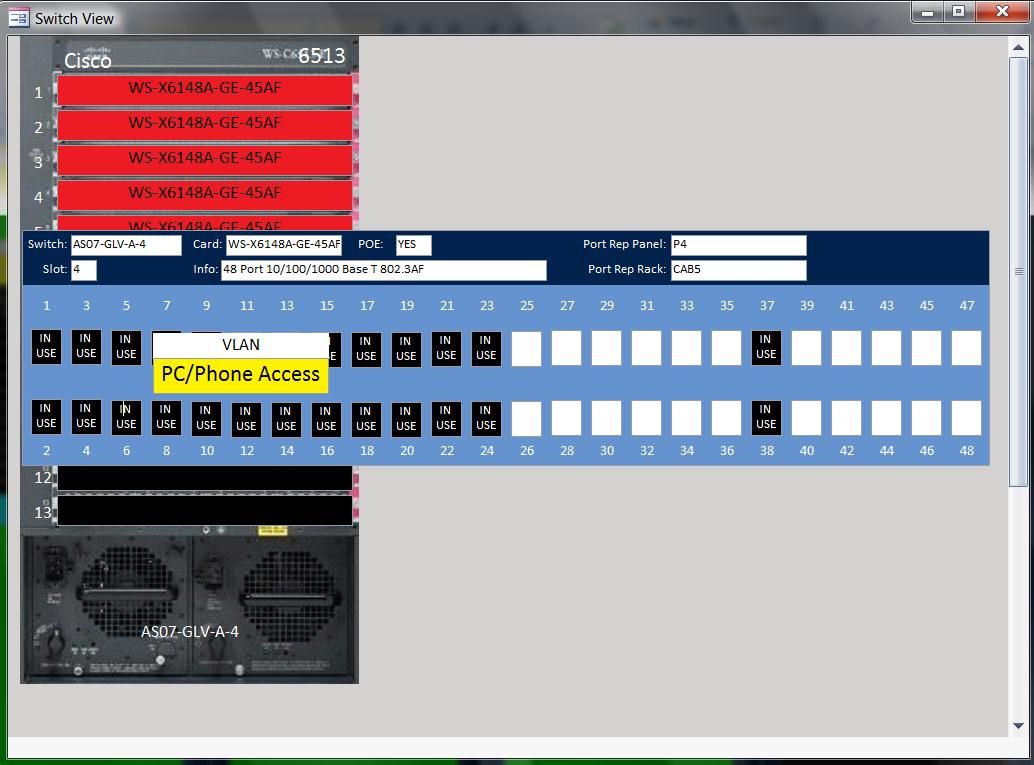Image resolution: width=1034 pixels, height=765 pixels.
Task: Click the yellow PC/Phone Access VLAN label
Action: point(241,375)
